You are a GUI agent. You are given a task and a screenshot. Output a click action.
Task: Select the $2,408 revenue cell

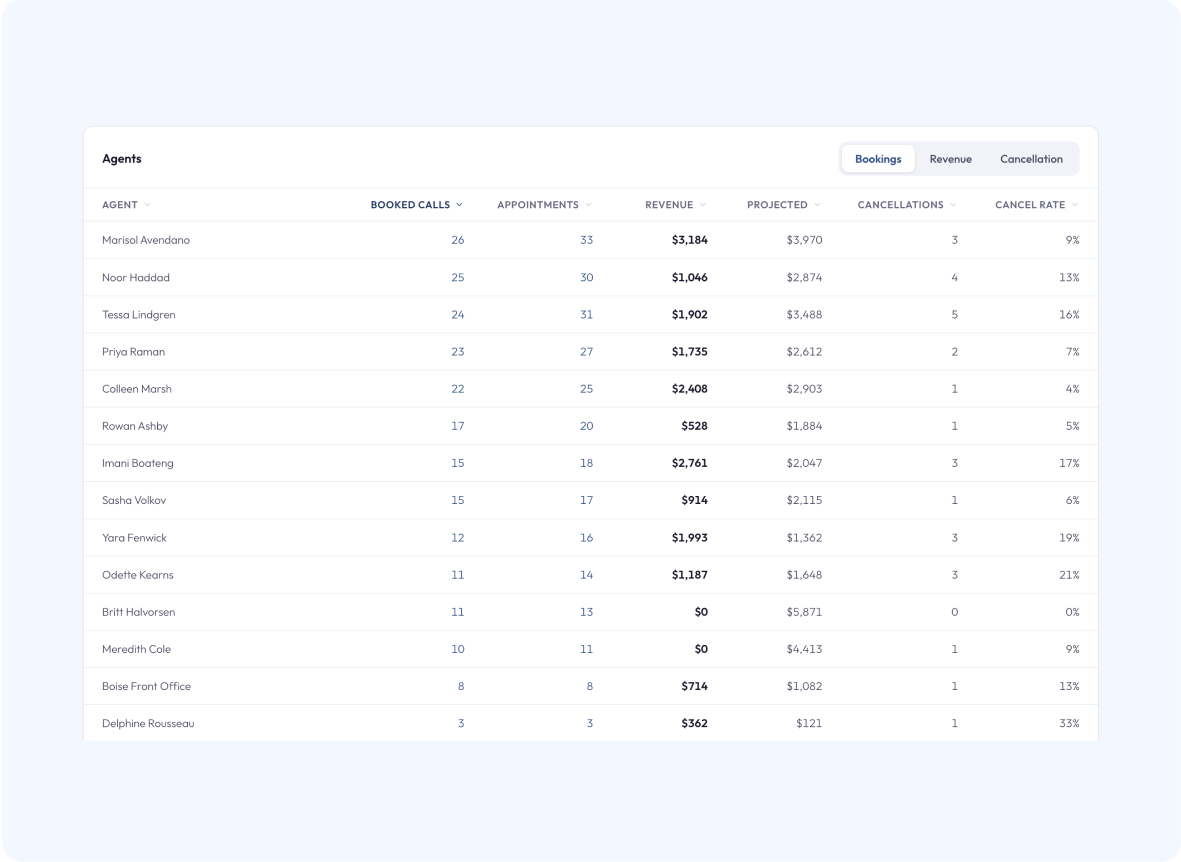(x=689, y=389)
